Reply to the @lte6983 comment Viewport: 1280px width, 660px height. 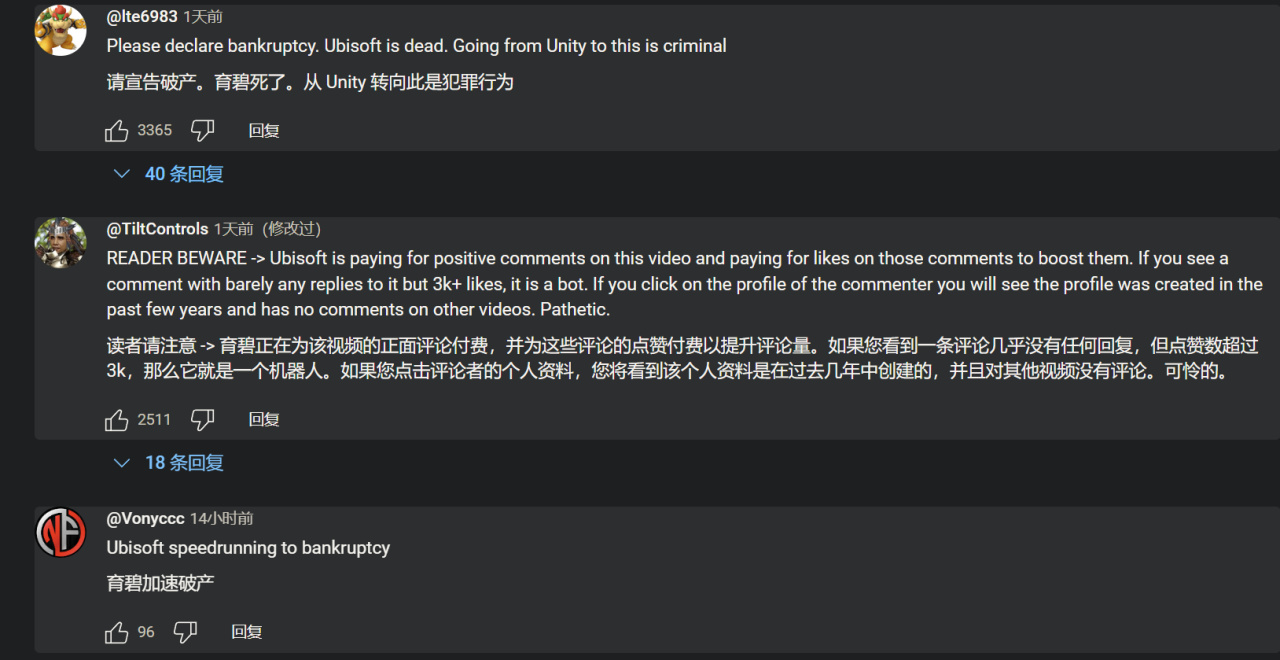click(264, 130)
